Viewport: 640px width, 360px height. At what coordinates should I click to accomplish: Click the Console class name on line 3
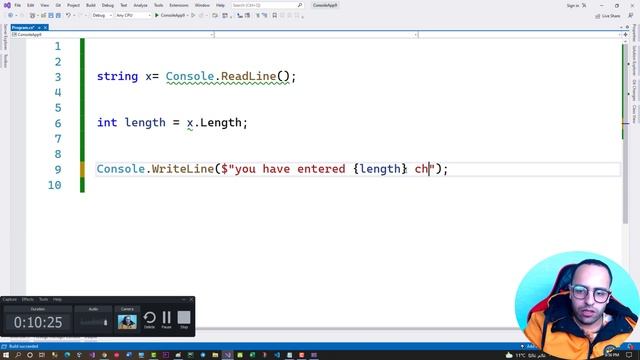coord(190,76)
